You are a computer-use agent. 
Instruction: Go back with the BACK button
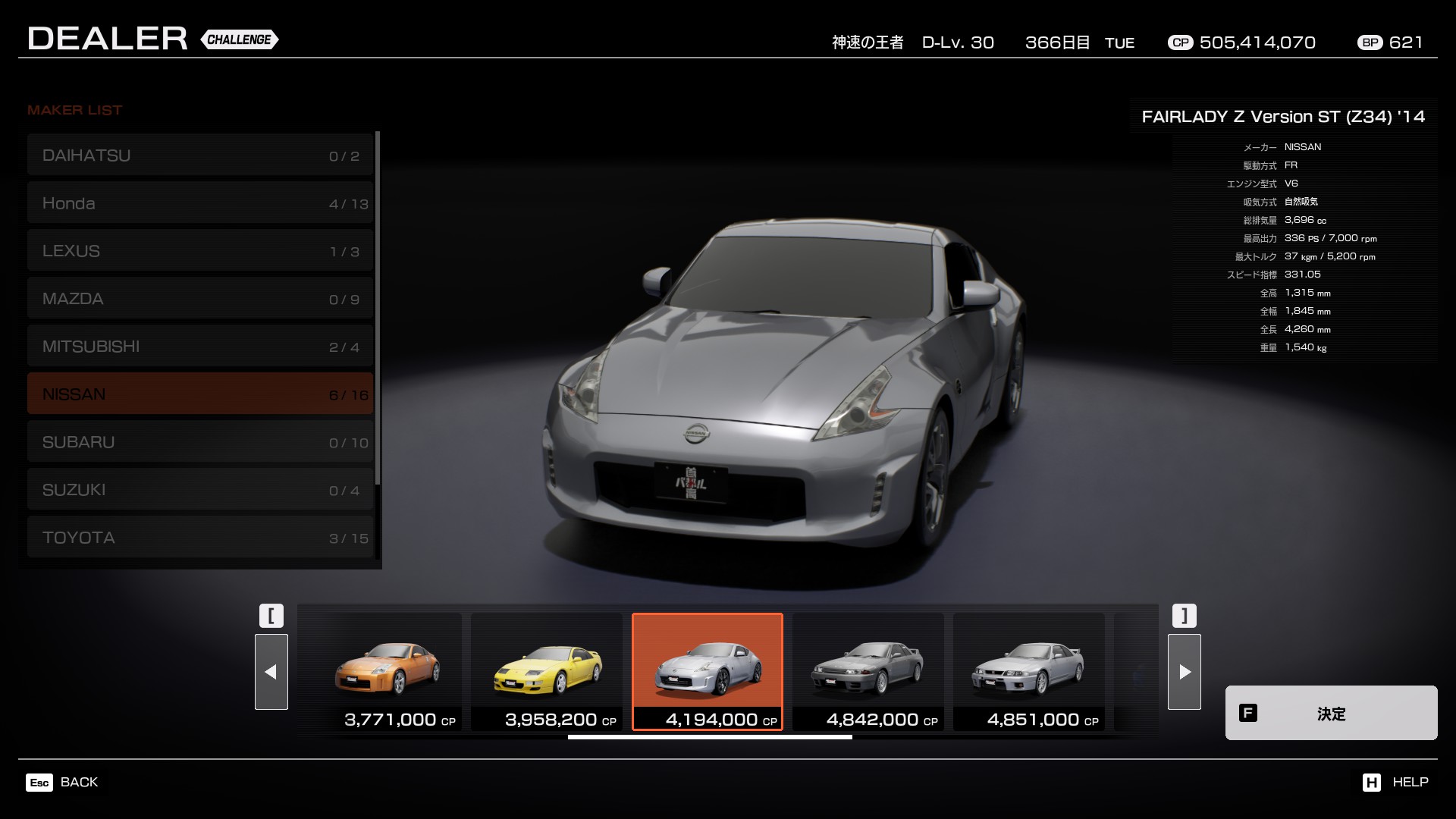[x=79, y=782]
